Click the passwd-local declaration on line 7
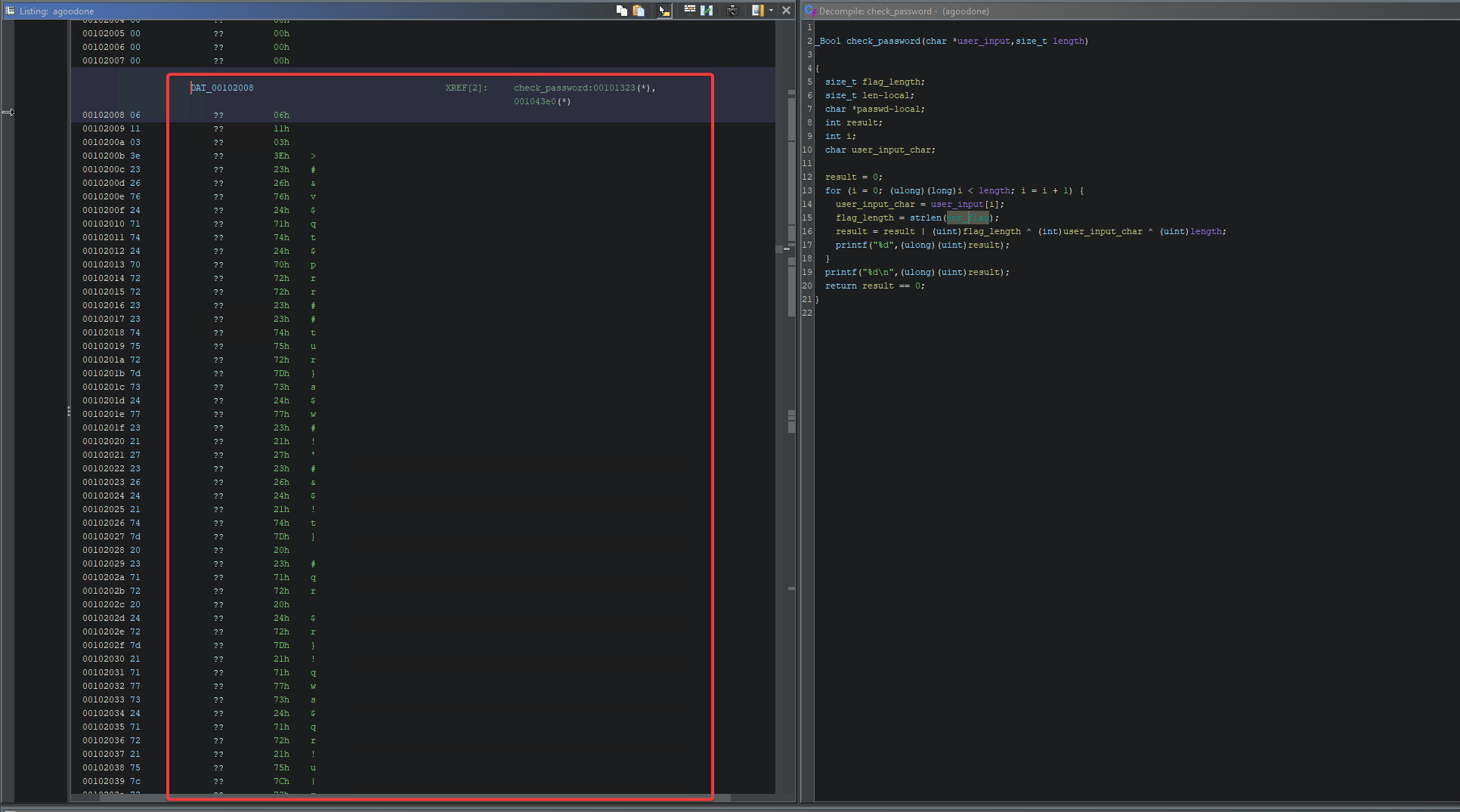This screenshot has height=812, width=1460. pos(874,109)
